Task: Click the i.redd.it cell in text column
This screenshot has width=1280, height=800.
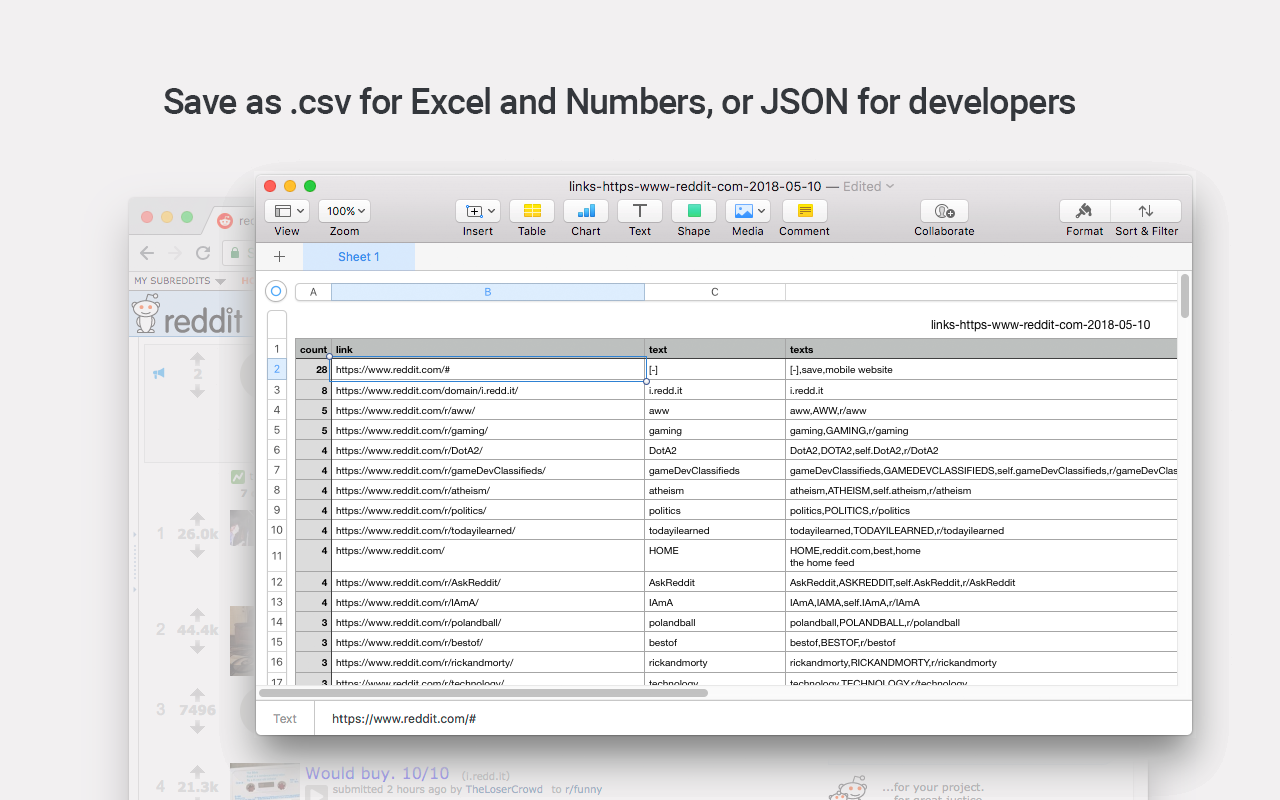Action: [715, 390]
